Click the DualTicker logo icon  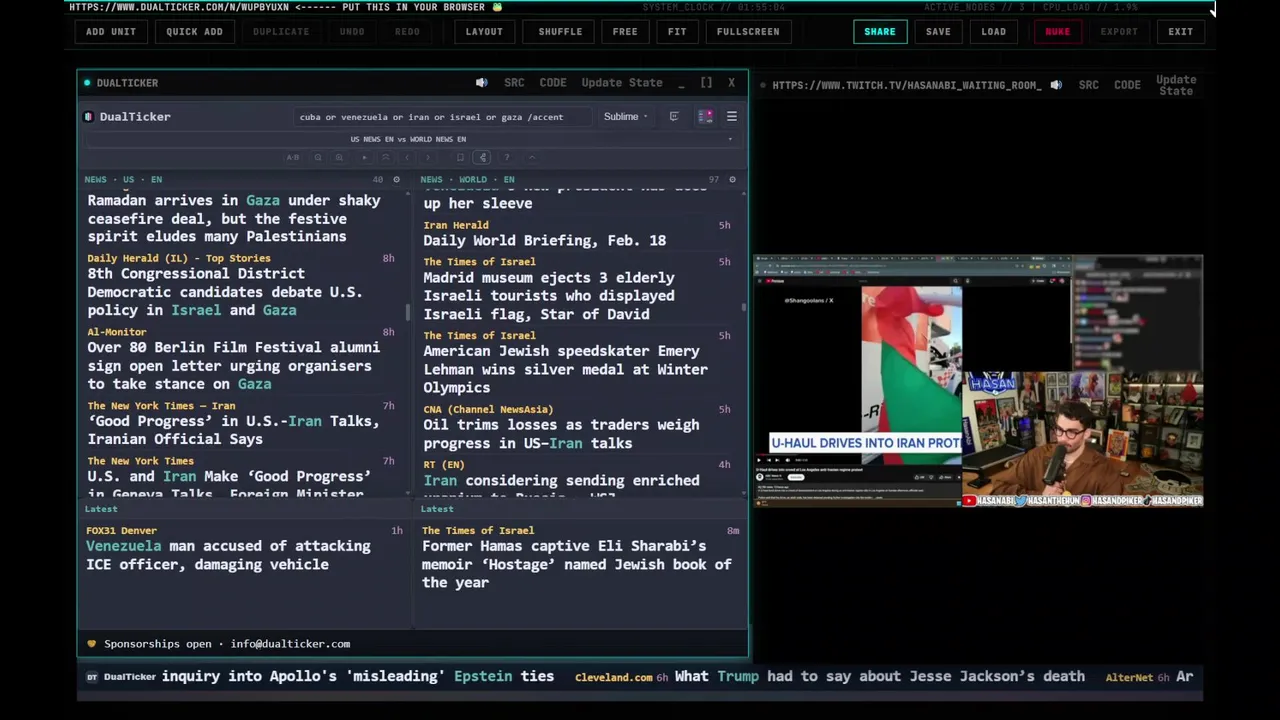pos(89,117)
